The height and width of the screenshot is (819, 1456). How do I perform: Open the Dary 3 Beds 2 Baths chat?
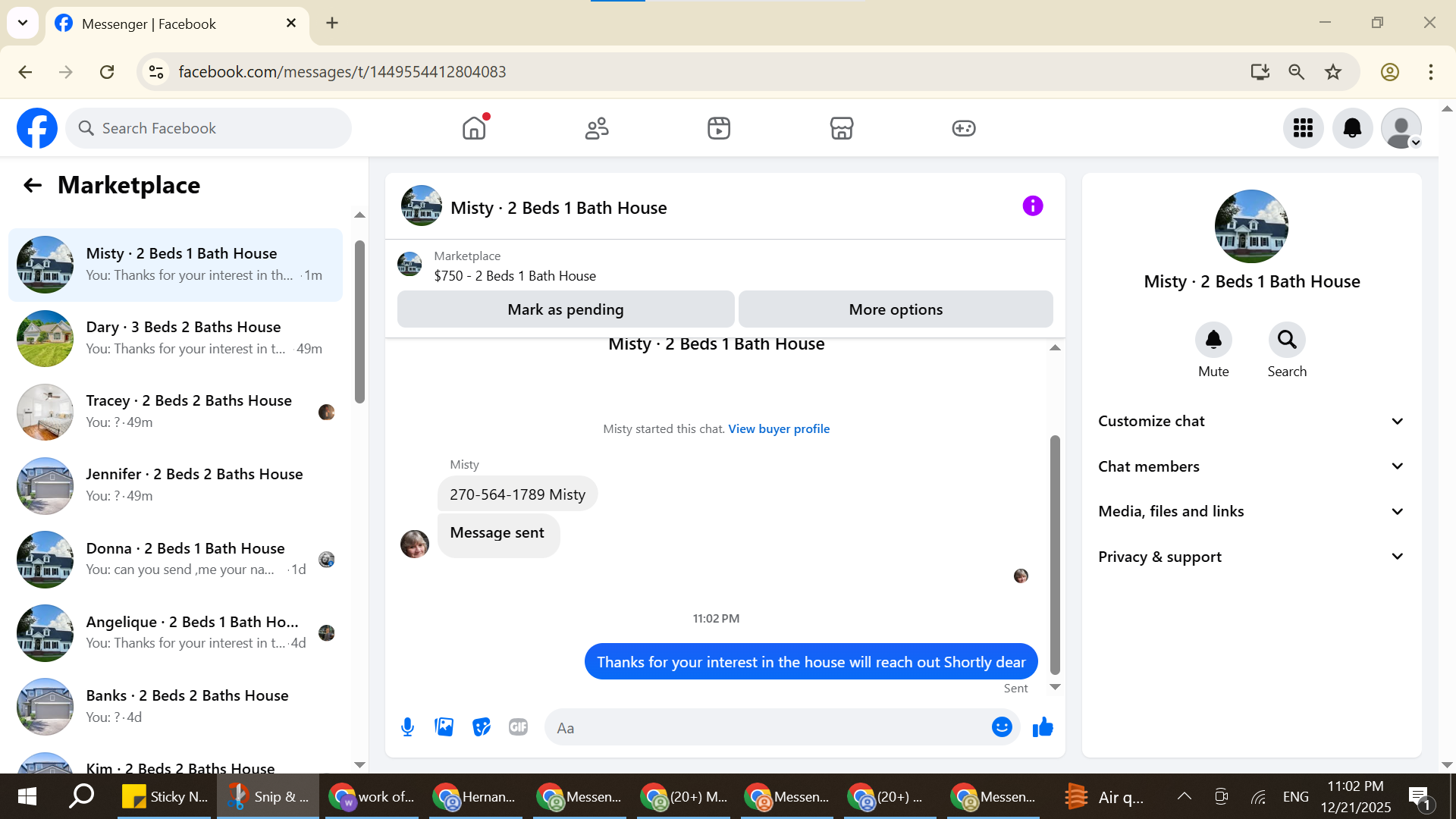(x=175, y=338)
